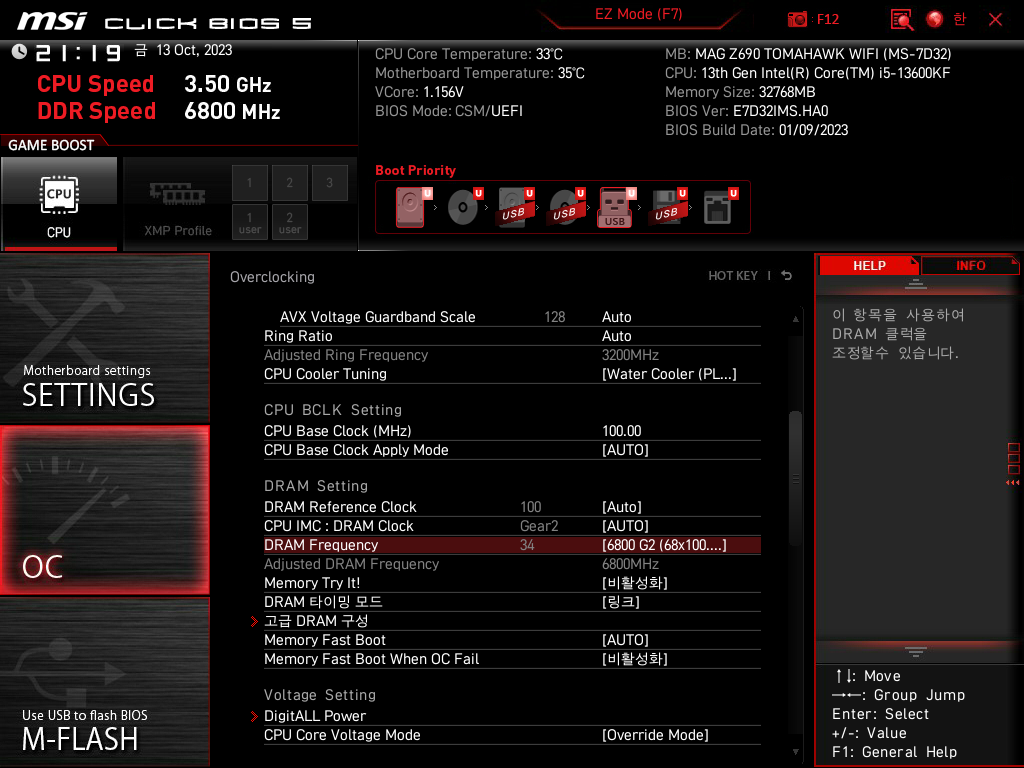Click the GAME BOOST label tab
Screen dimensions: 1024x768
[x=51, y=145]
